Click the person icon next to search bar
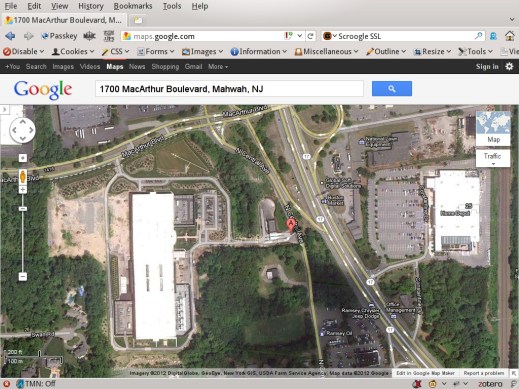519x389 pixels. [x=494, y=36]
